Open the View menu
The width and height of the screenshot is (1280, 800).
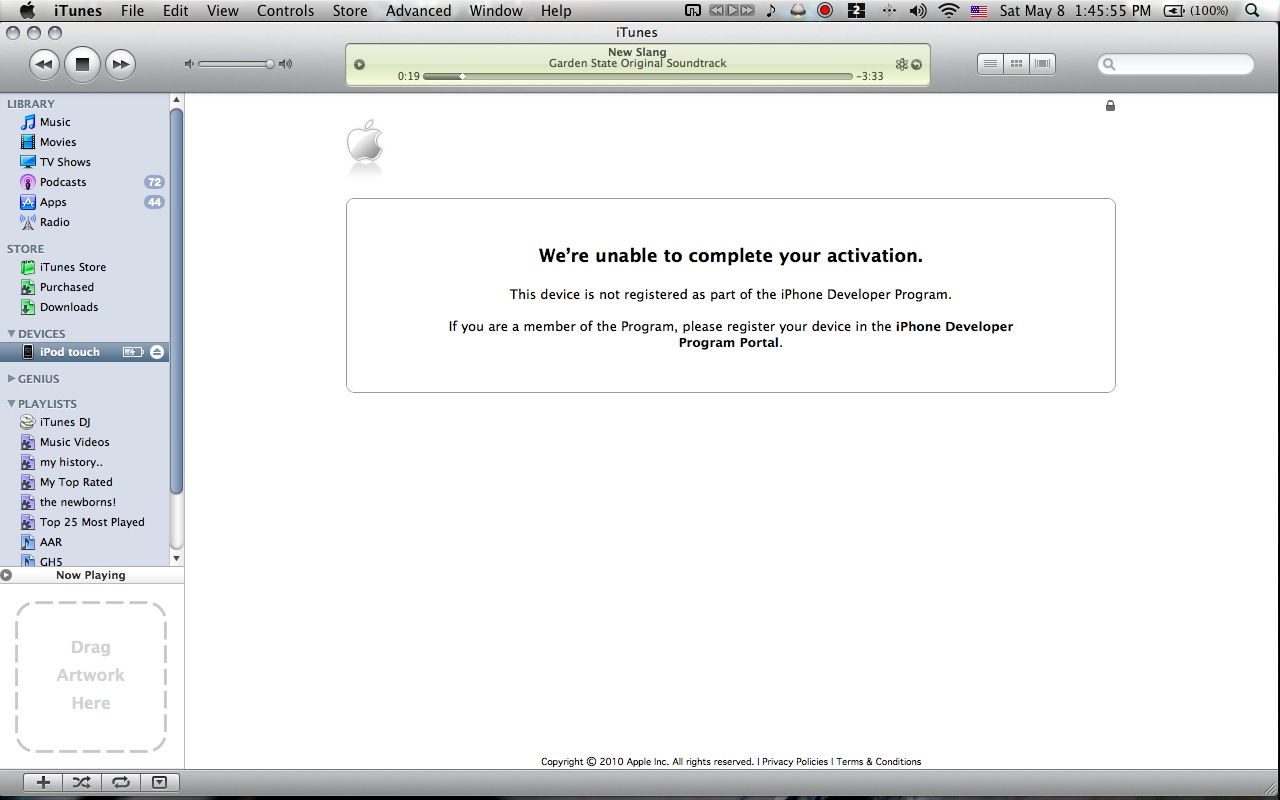click(222, 11)
